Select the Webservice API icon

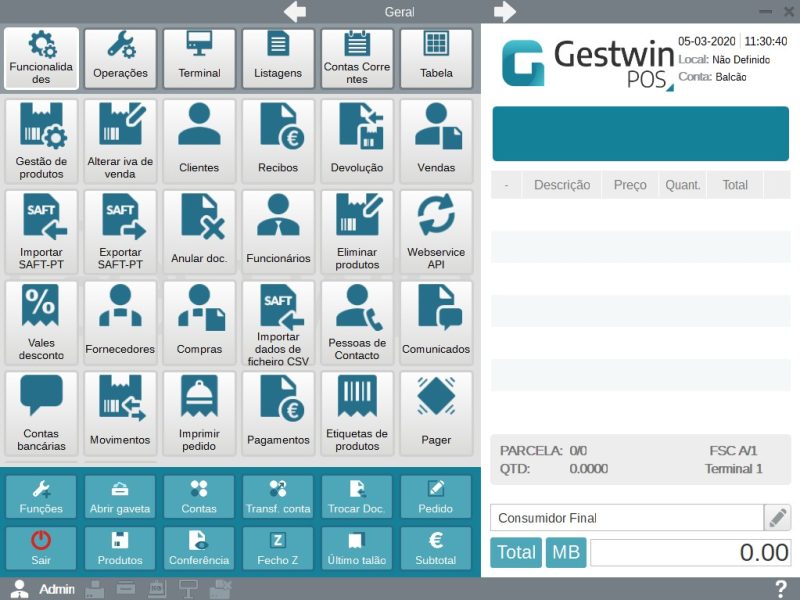[x=436, y=232]
